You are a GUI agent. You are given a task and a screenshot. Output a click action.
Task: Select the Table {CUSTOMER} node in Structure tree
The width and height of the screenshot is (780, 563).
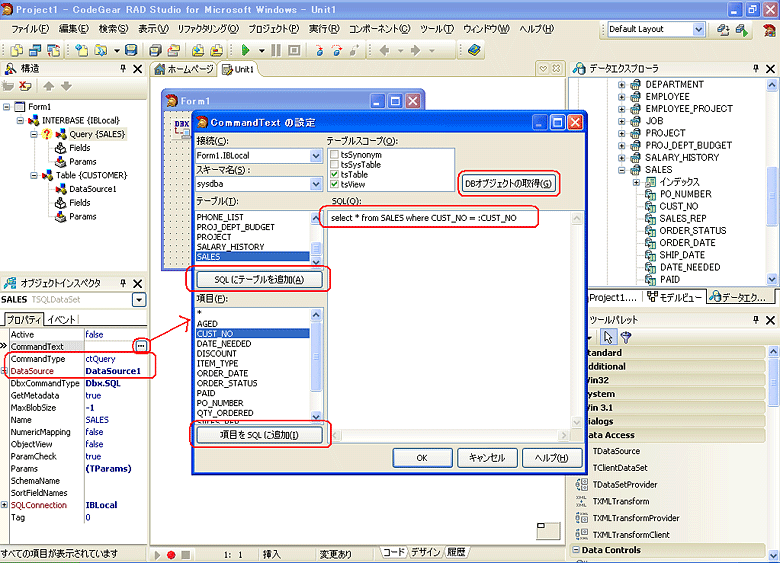pos(91,175)
